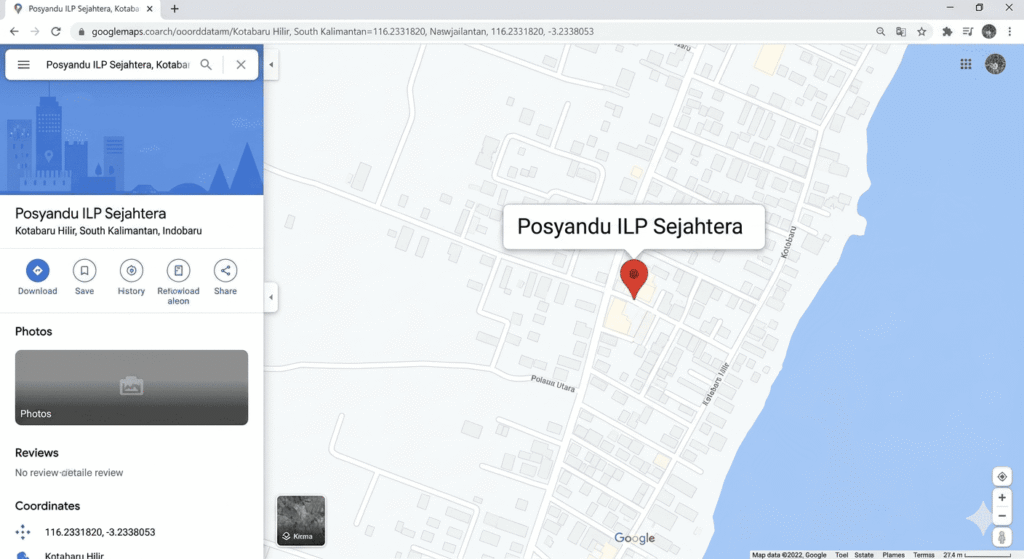The width and height of the screenshot is (1024, 559).
Task: Zoom in on the map
Action: click(x=1002, y=498)
